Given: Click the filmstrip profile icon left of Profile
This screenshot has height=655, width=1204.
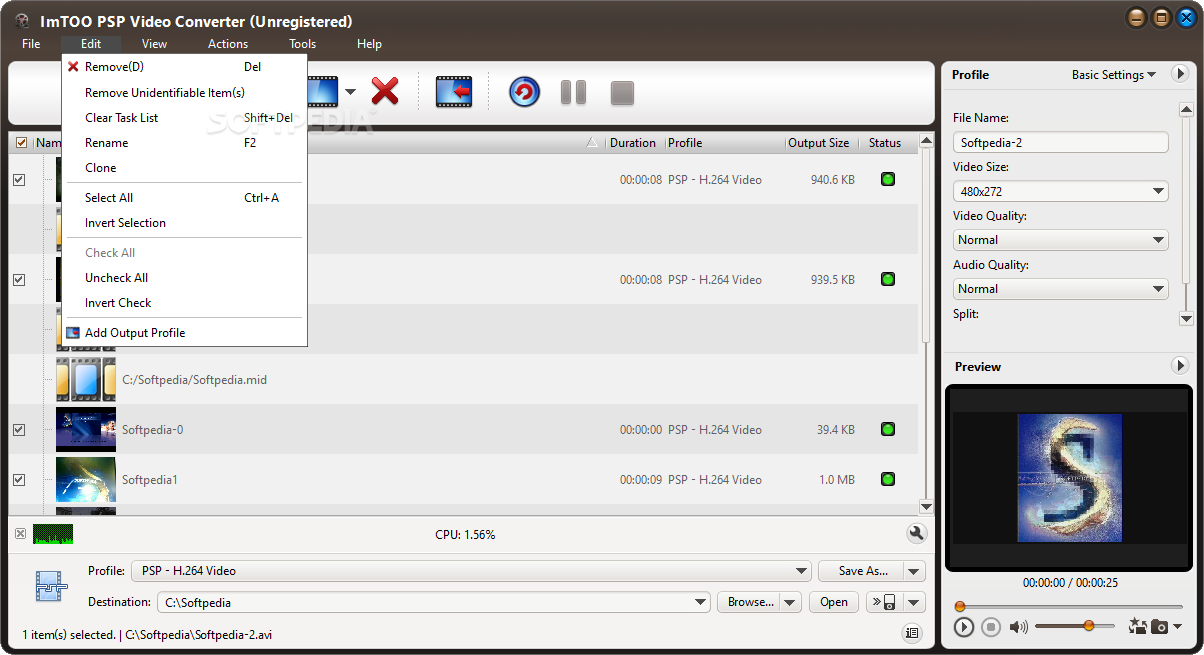Looking at the screenshot, I should (50, 586).
